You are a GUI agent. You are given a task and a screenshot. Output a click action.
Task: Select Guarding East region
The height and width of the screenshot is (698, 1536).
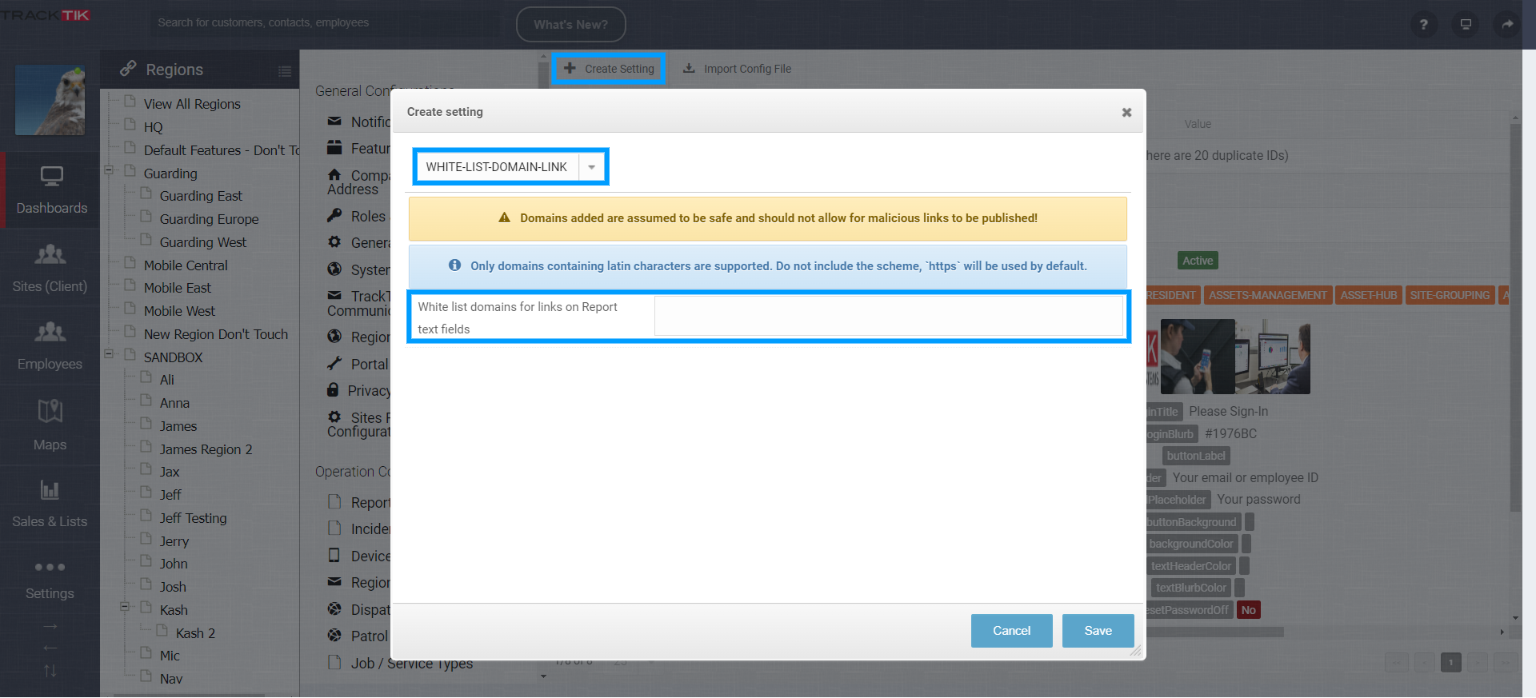point(201,196)
